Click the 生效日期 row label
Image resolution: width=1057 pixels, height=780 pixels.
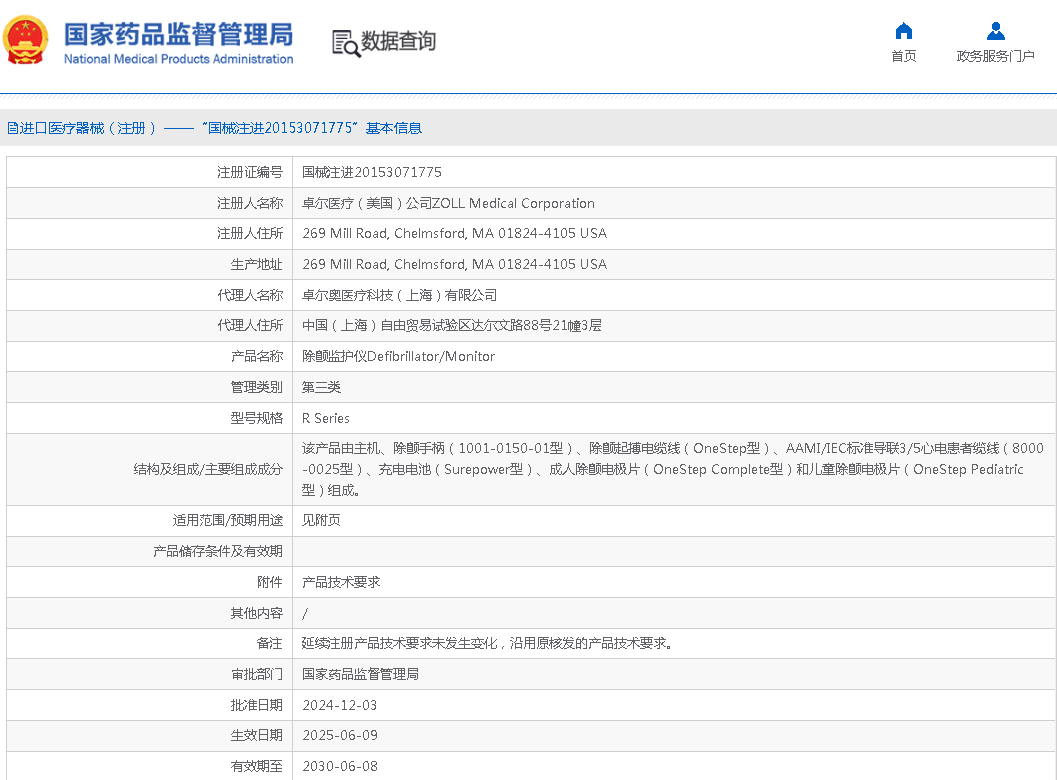[x=256, y=736]
